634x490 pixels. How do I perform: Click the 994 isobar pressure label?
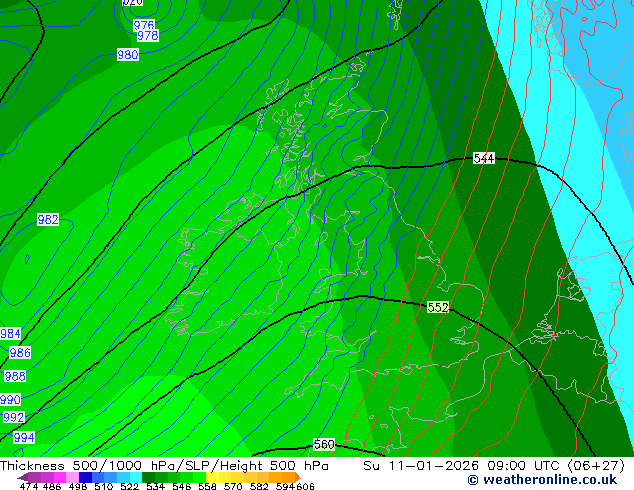(24, 437)
